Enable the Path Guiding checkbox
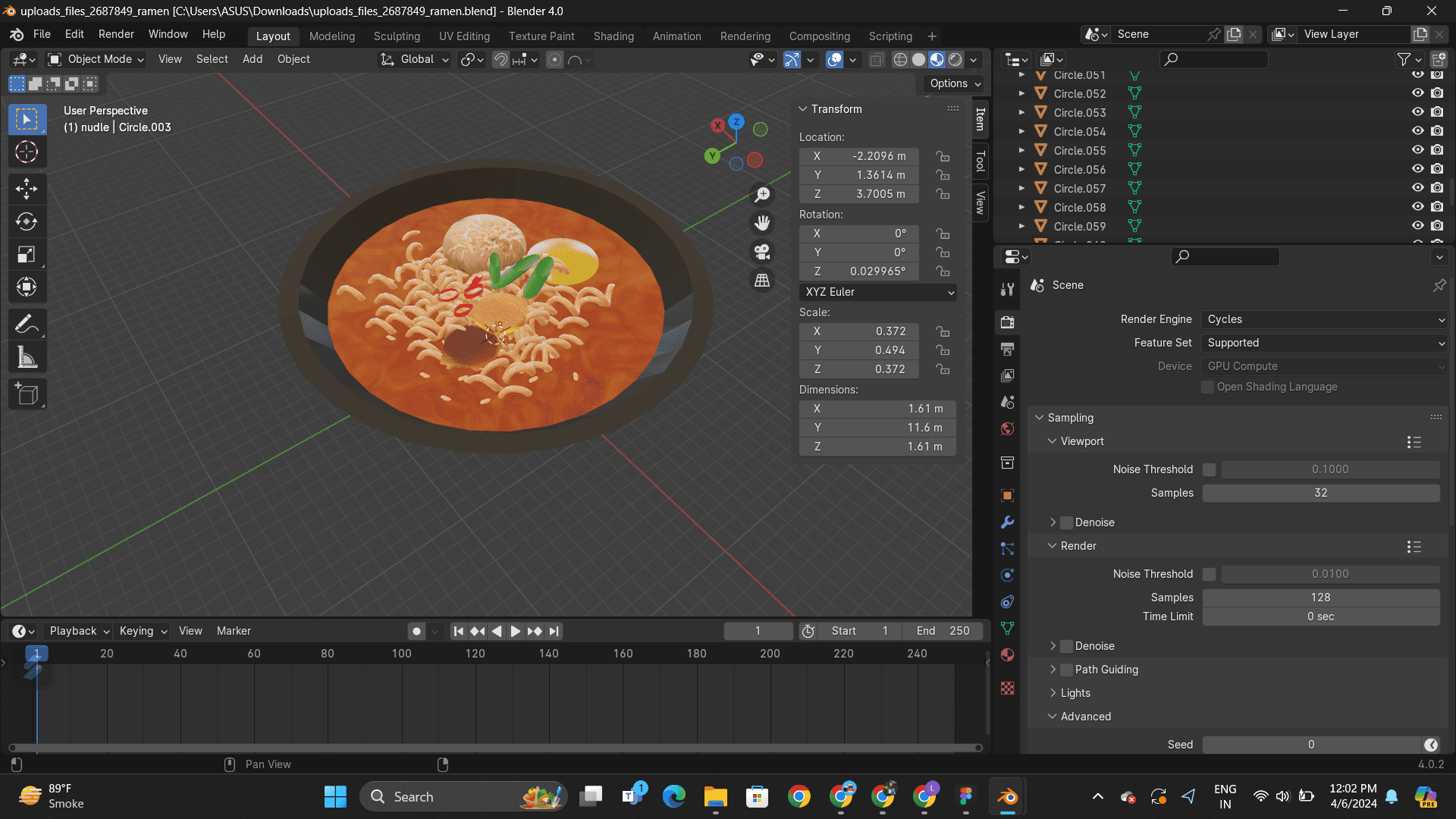 1067,670
